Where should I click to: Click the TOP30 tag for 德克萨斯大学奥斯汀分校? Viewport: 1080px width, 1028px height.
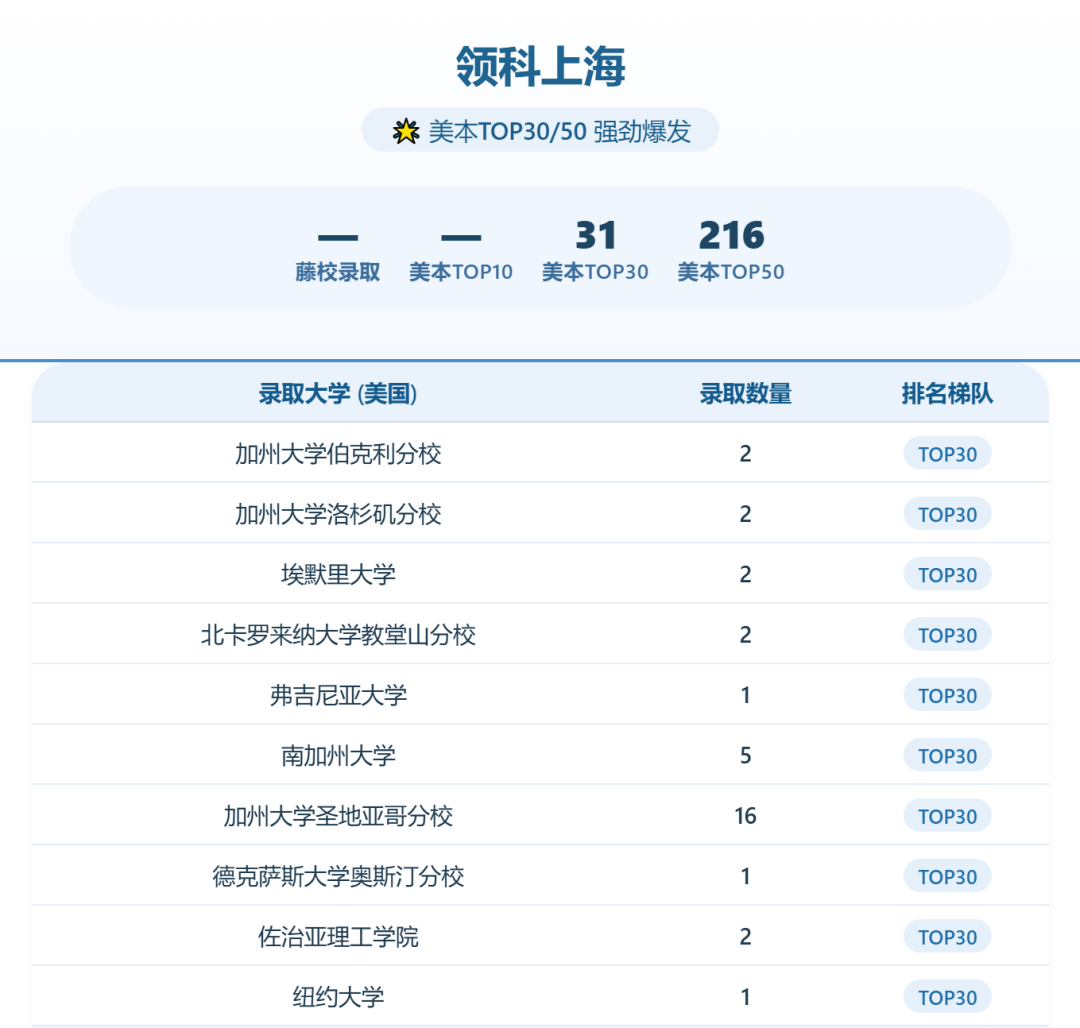948,877
